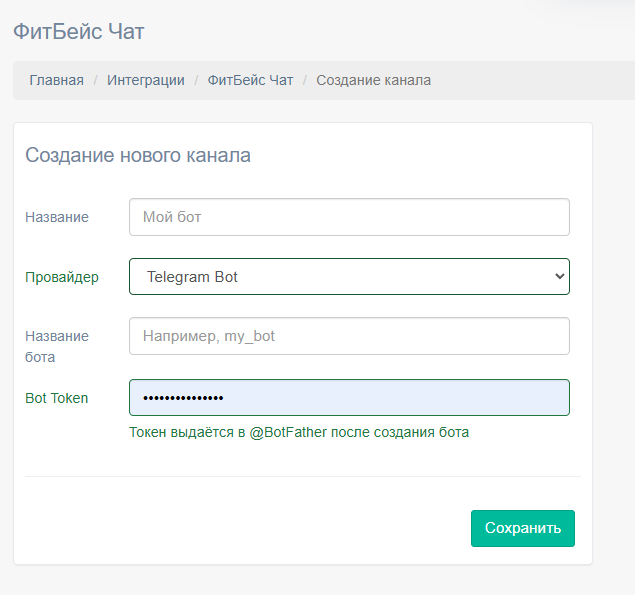Click the chevron arrow on the provider select
The height and width of the screenshot is (595, 635).
[559, 277]
